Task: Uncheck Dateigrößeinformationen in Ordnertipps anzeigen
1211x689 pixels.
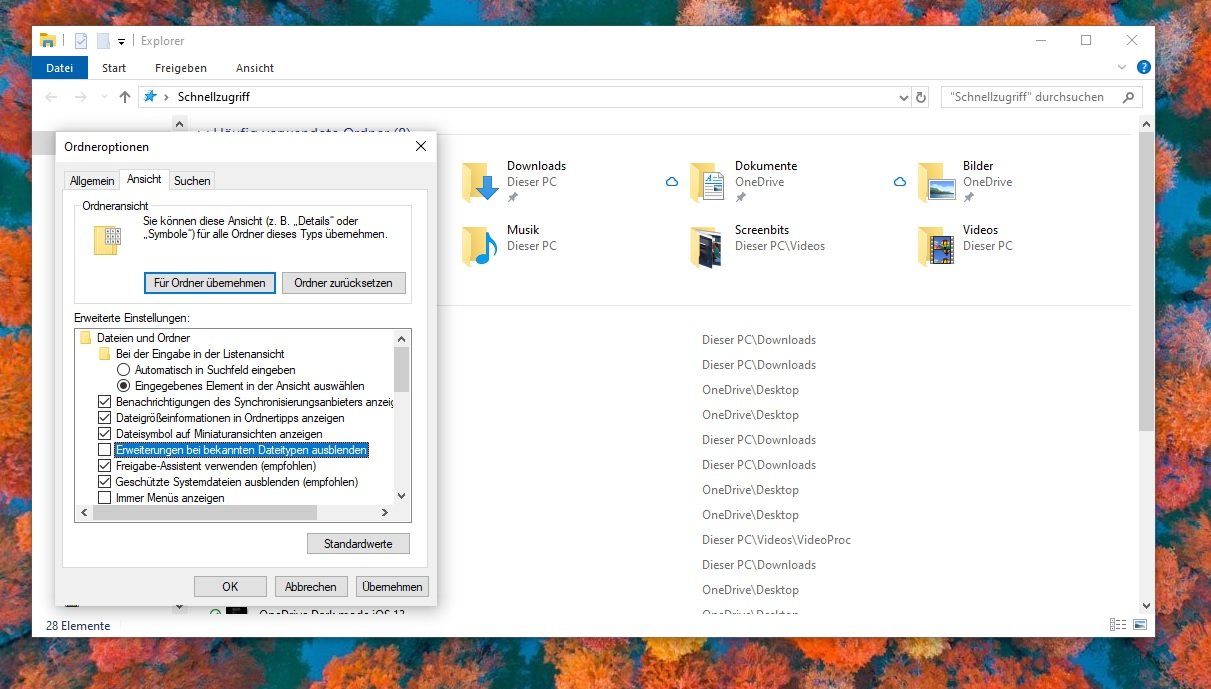Action: [x=105, y=418]
